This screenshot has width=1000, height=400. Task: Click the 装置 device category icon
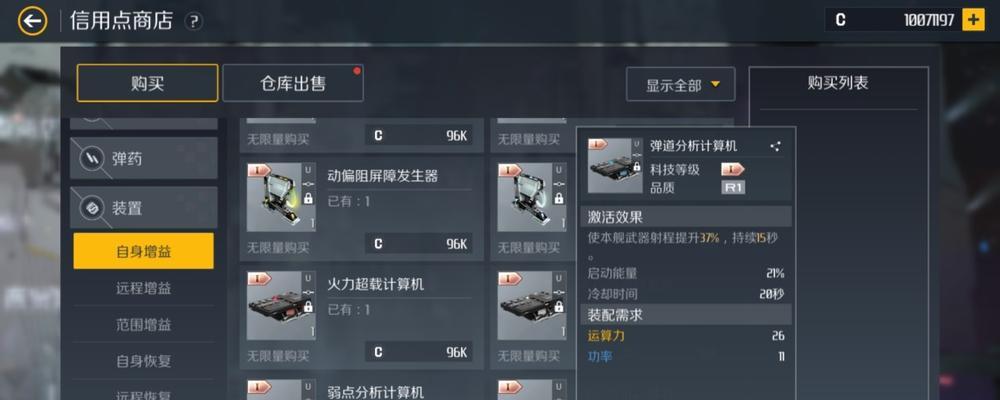(92, 208)
